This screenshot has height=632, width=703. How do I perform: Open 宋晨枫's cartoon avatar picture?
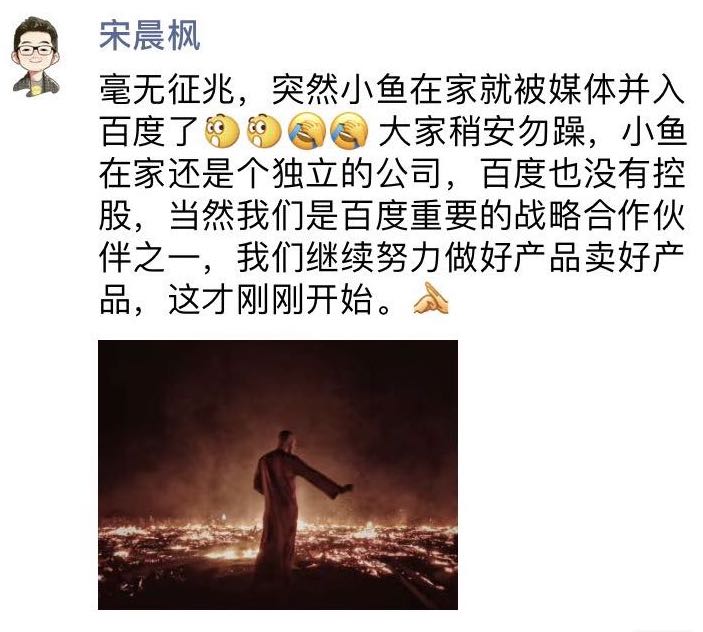point(35,57)
